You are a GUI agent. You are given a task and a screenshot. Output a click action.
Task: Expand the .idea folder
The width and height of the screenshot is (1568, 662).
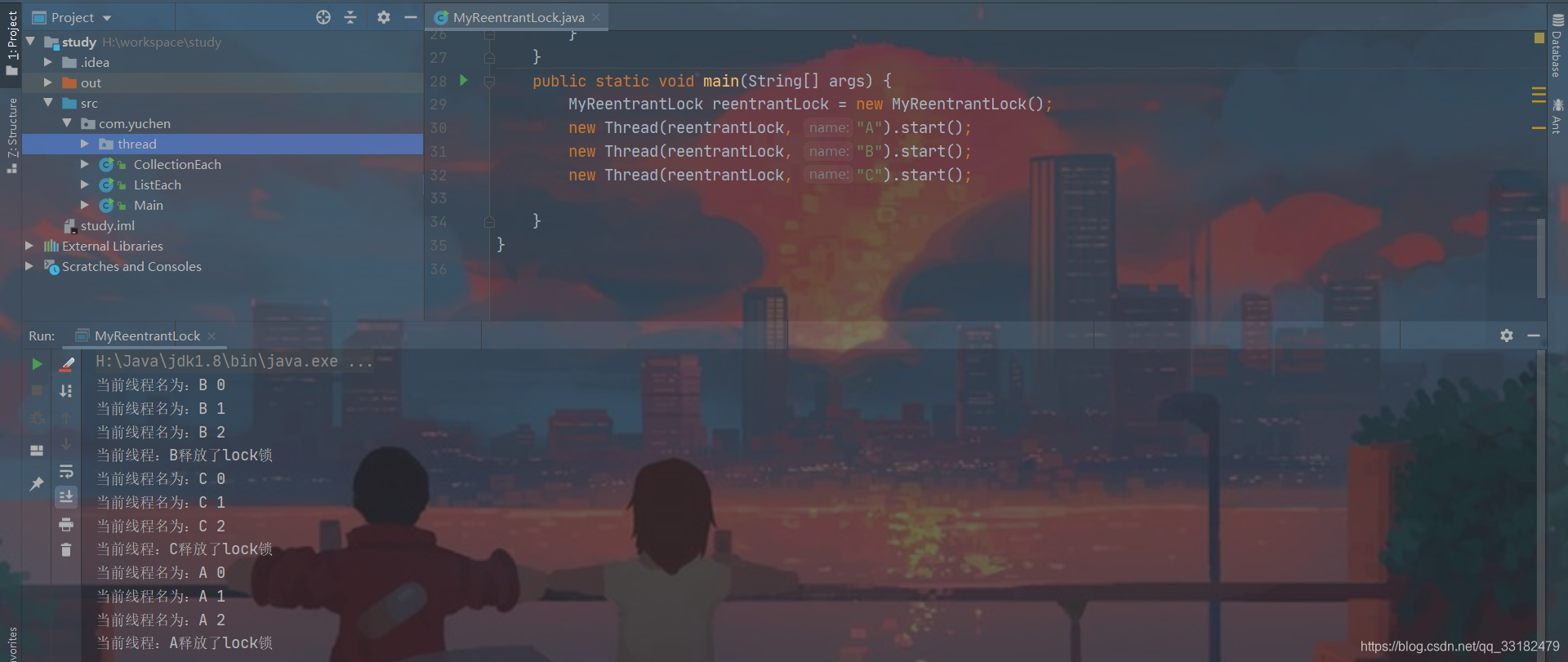tap(48, 62)
